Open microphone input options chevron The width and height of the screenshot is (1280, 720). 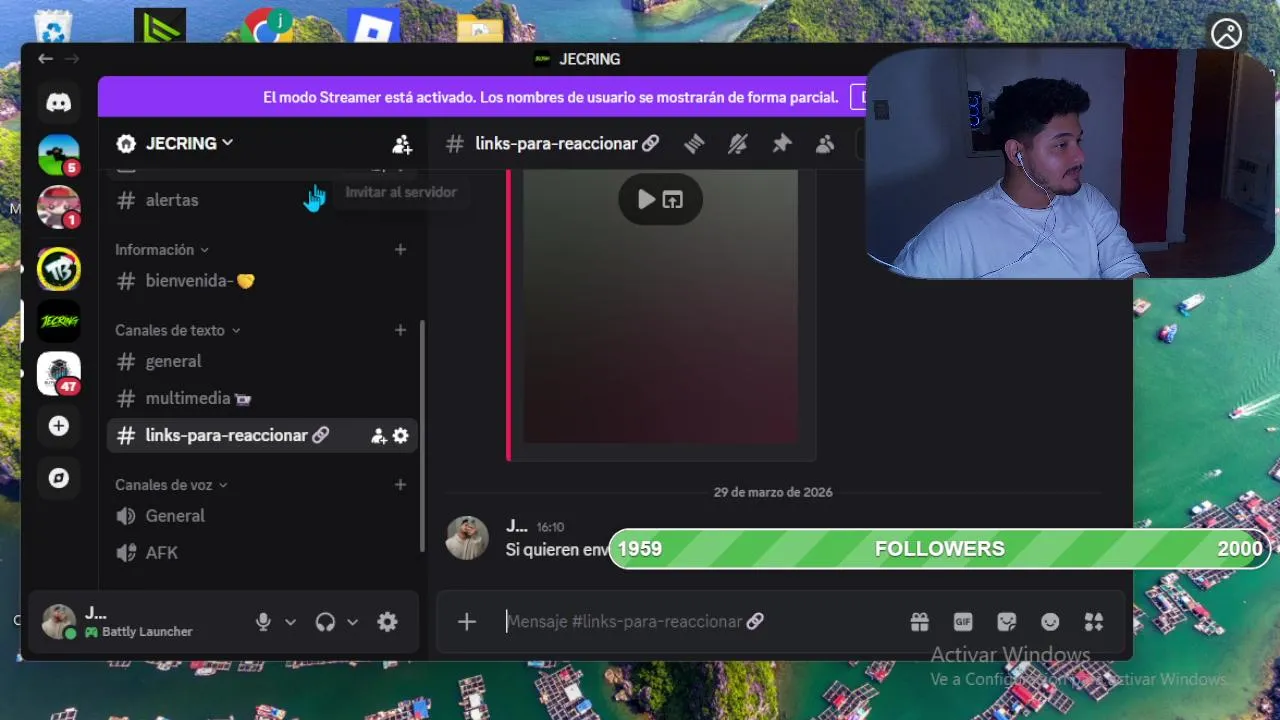point(290,622)
